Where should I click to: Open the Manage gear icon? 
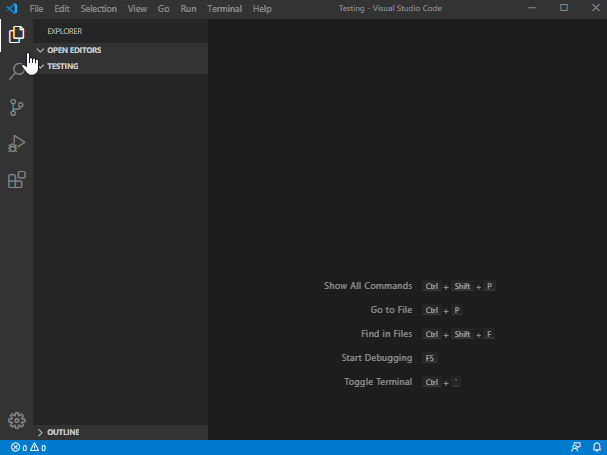pos(17,421)
